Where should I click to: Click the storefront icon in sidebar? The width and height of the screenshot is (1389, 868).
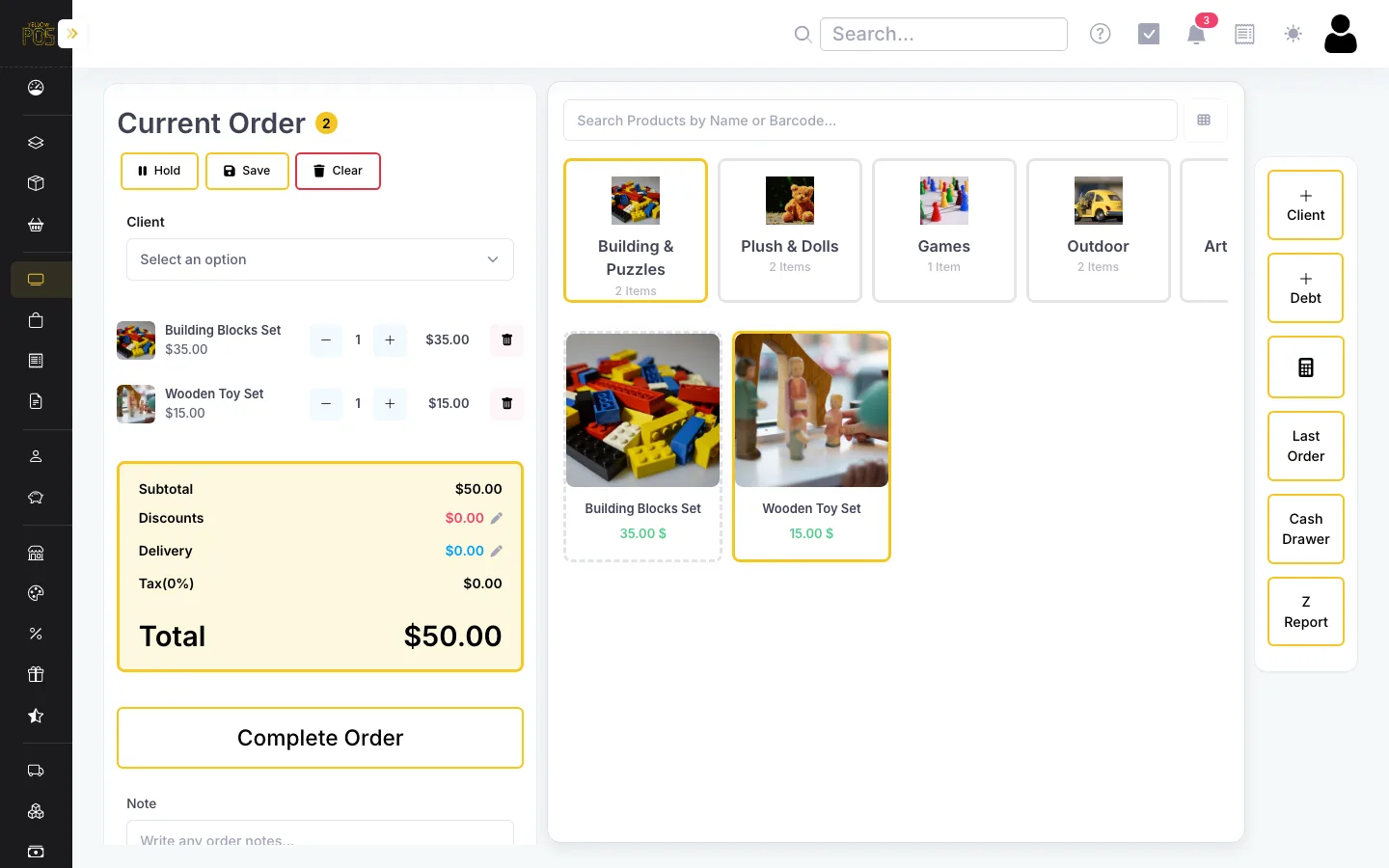[36, 553]
